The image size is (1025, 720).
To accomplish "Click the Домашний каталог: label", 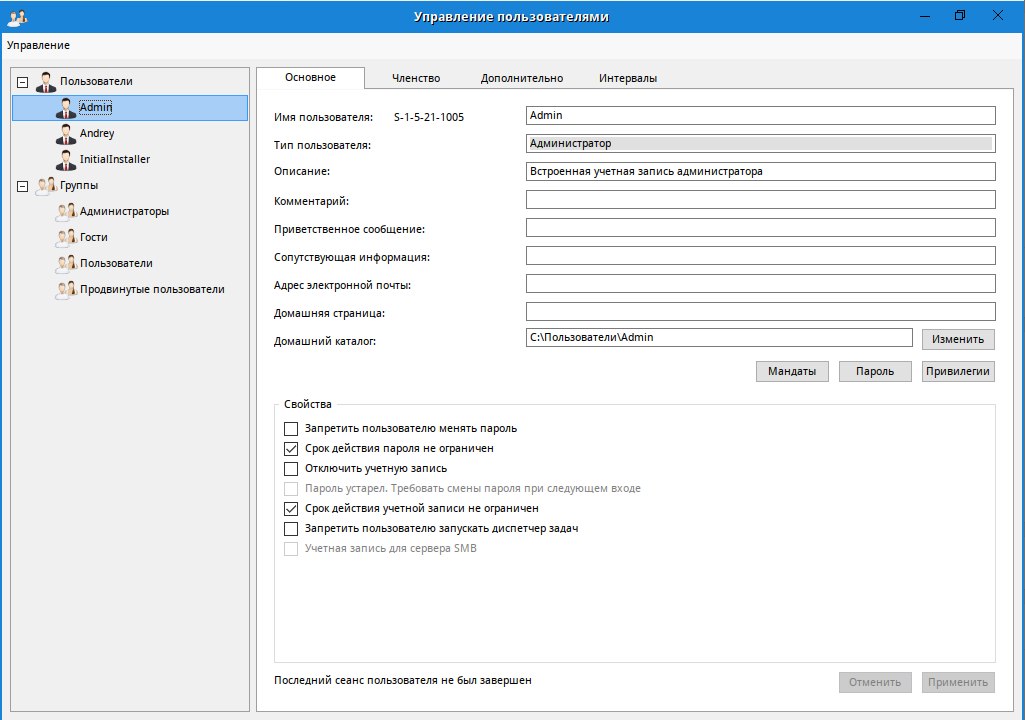I will (x=325, y=341).
